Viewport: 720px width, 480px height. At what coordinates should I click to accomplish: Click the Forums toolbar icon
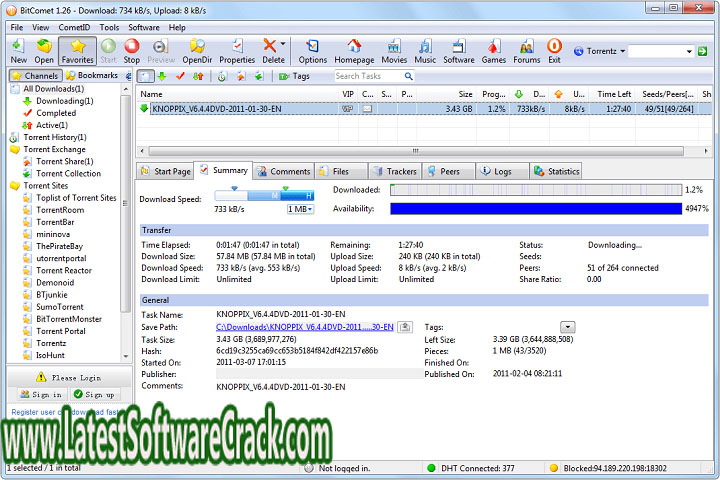point(528,50)
